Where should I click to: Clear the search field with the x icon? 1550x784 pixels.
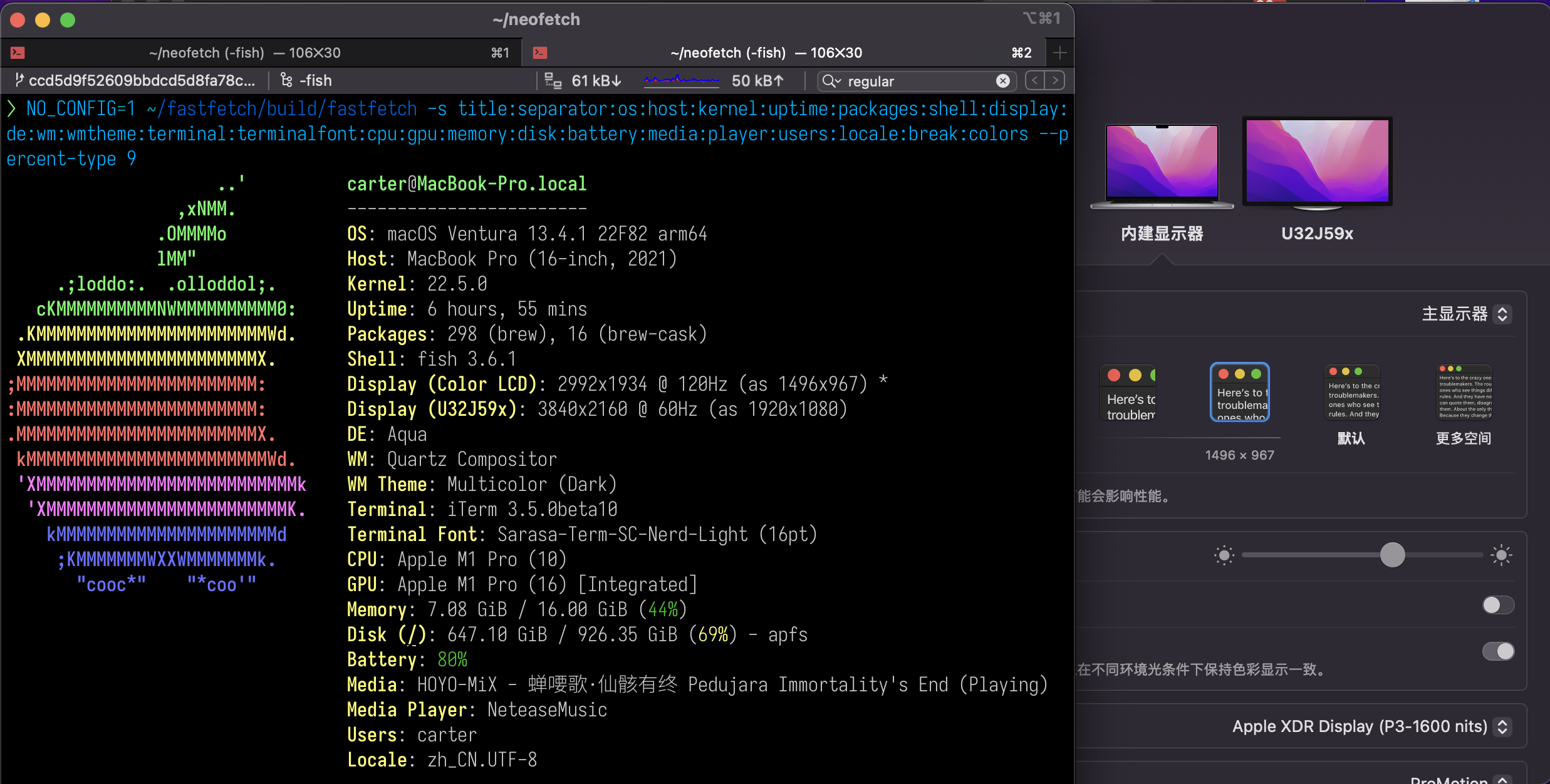pos(1004,81)
